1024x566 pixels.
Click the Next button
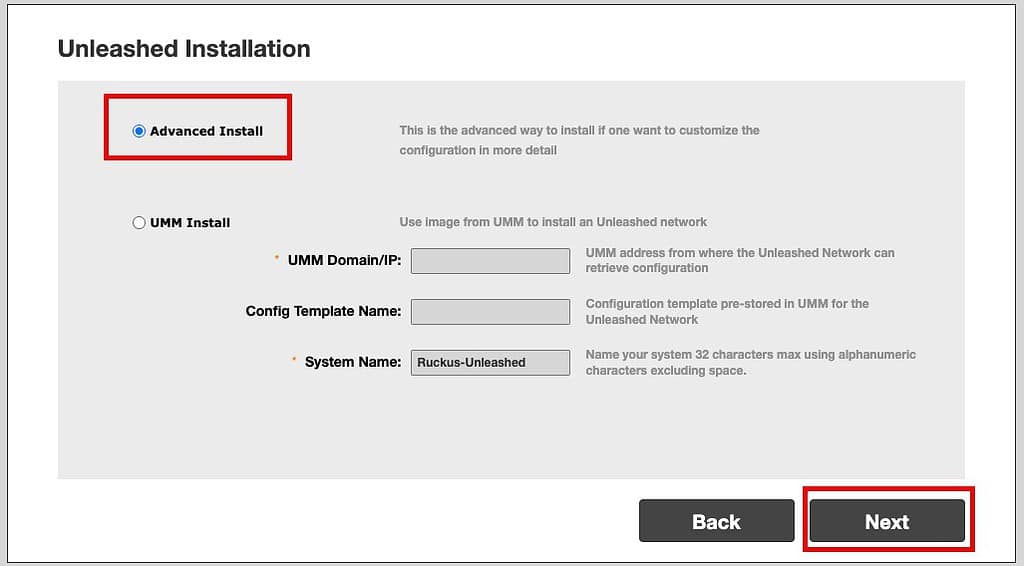(887, 521)
